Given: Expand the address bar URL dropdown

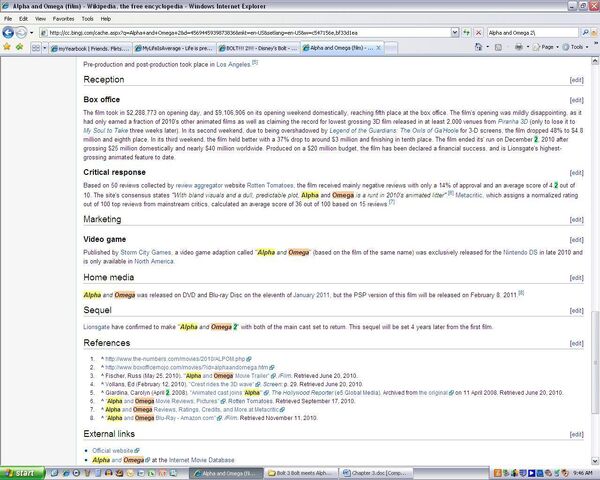Looking at the screenshot, I should coord(455,33).
